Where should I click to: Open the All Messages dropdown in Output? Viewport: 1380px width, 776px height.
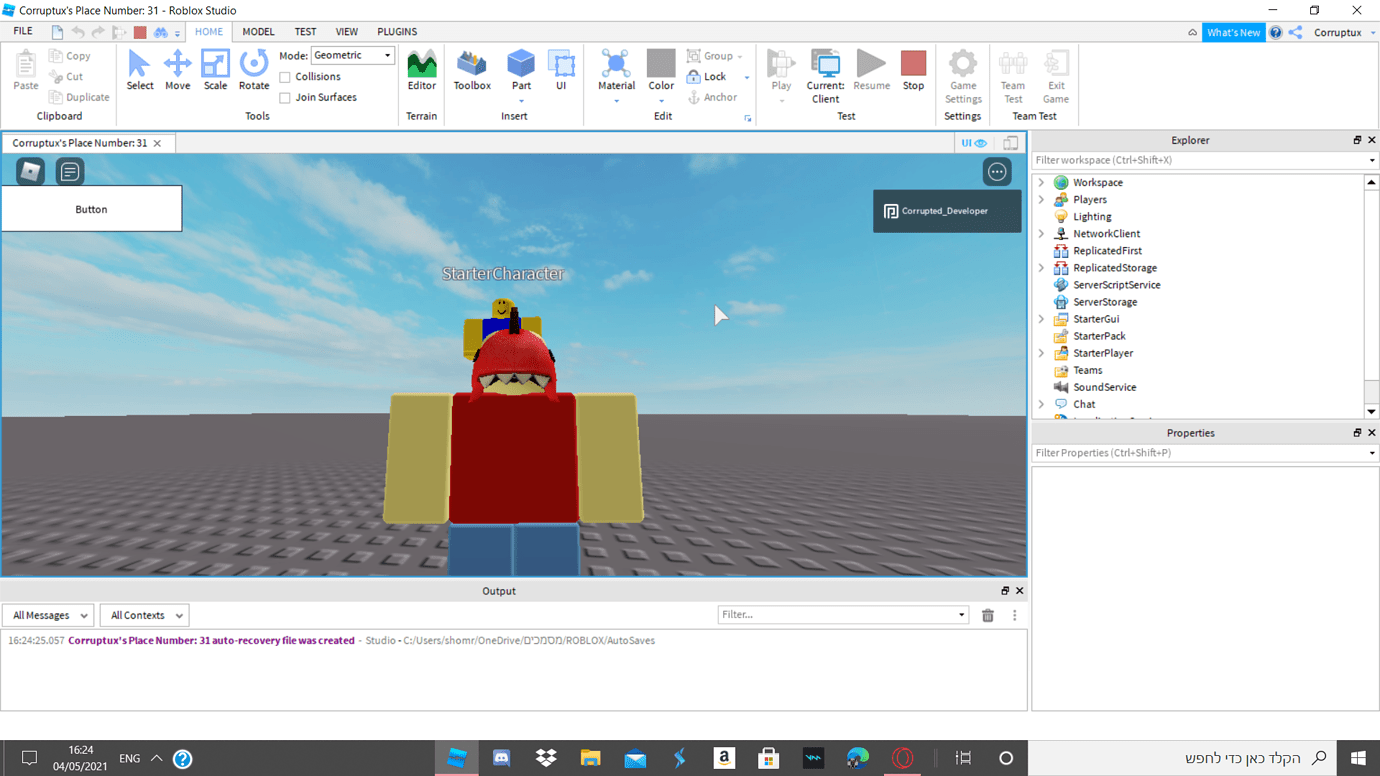[x=47, y=615]
